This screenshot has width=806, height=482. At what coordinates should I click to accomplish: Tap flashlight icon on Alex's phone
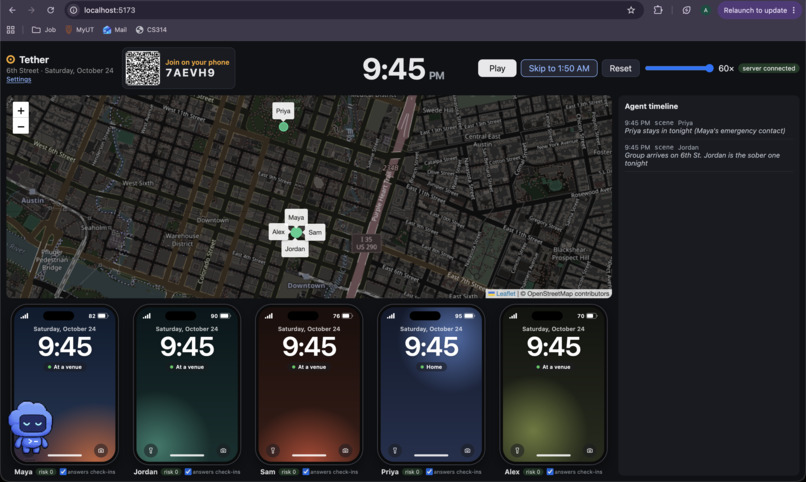tap(517, 450)
